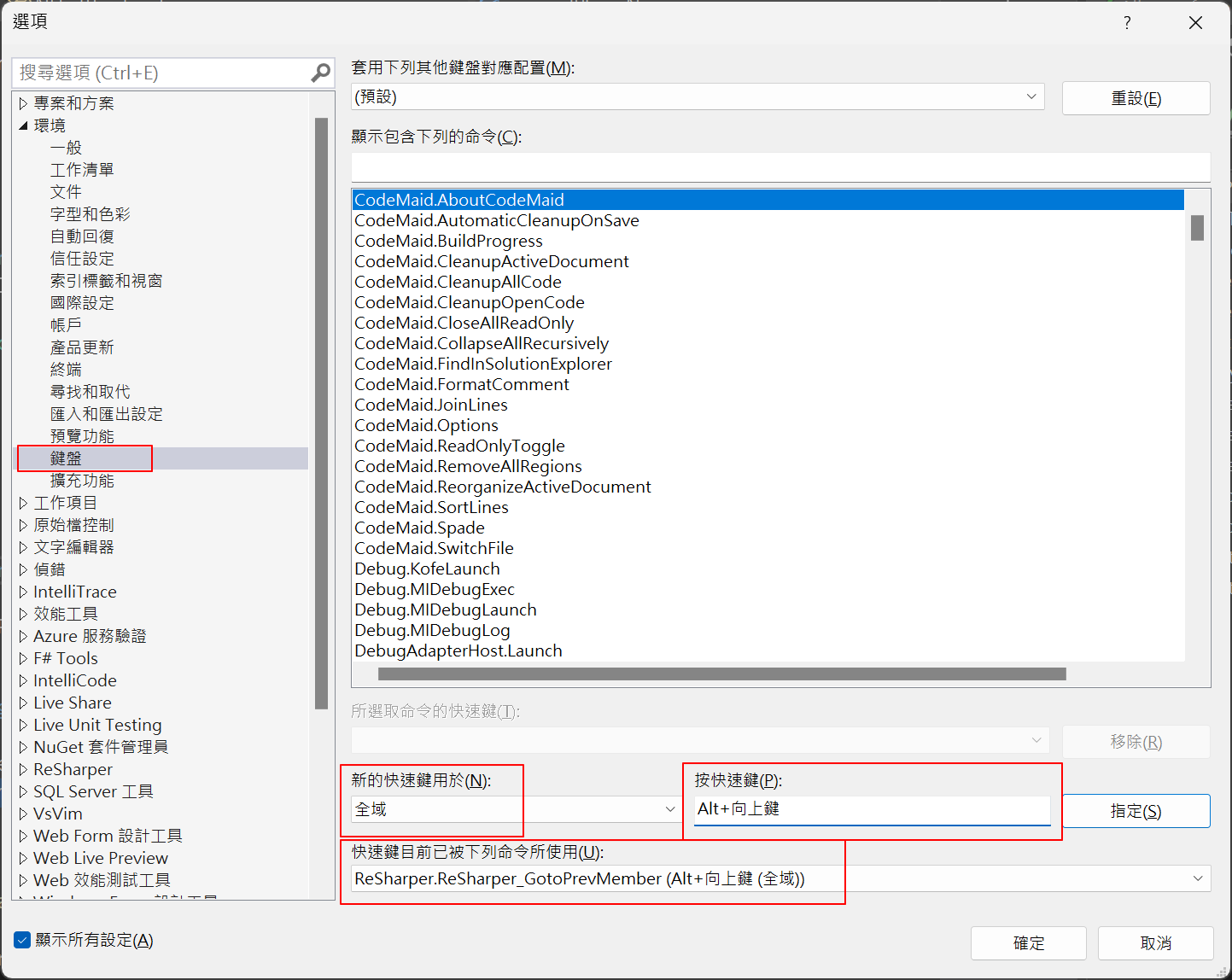Image resolution: width=1232 pixels, height=980 pixels.
Task: Select the 帳戶 tree item
Action: [66, 325]
